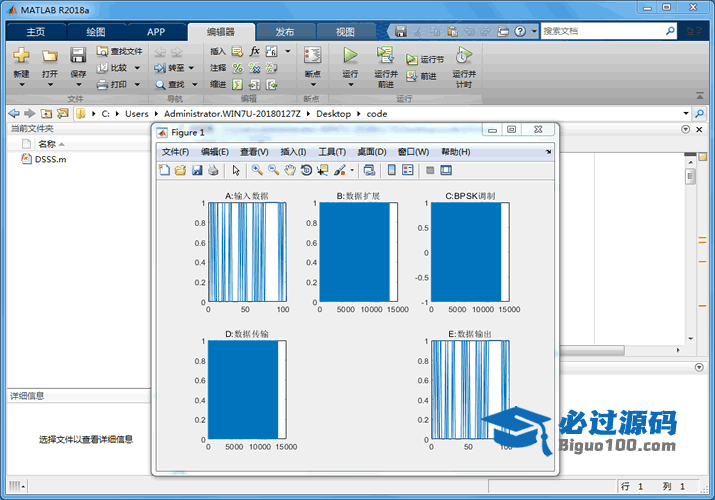
Task: Activate the Rotate 3D tool
Action: click(x=306, y=170)
